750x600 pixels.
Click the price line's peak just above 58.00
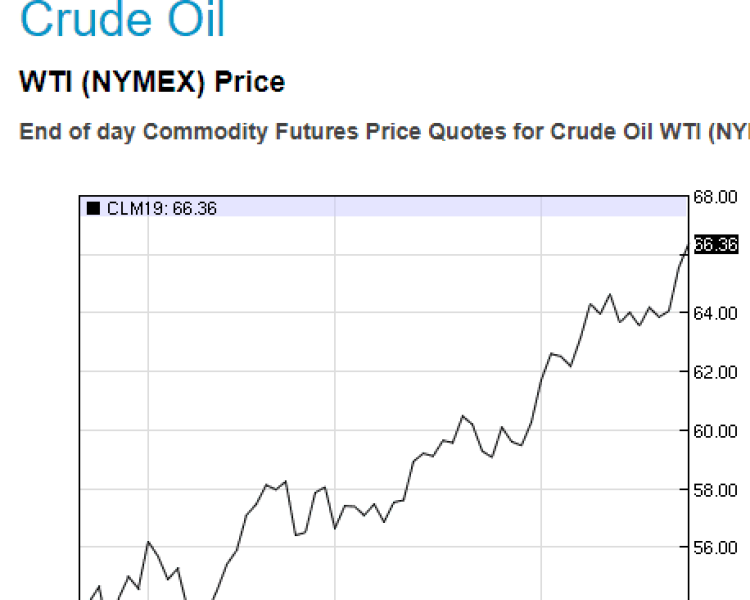(286, 481)
